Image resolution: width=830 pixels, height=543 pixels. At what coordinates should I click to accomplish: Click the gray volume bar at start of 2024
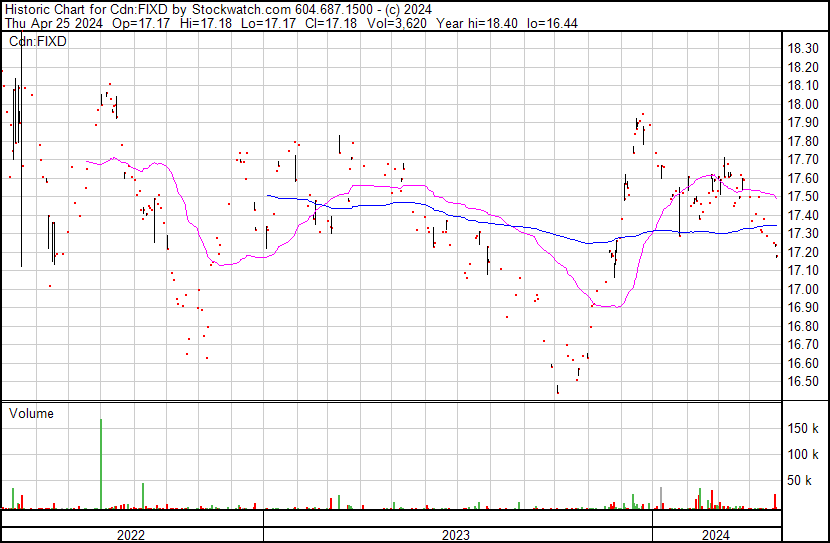[661, 498]
